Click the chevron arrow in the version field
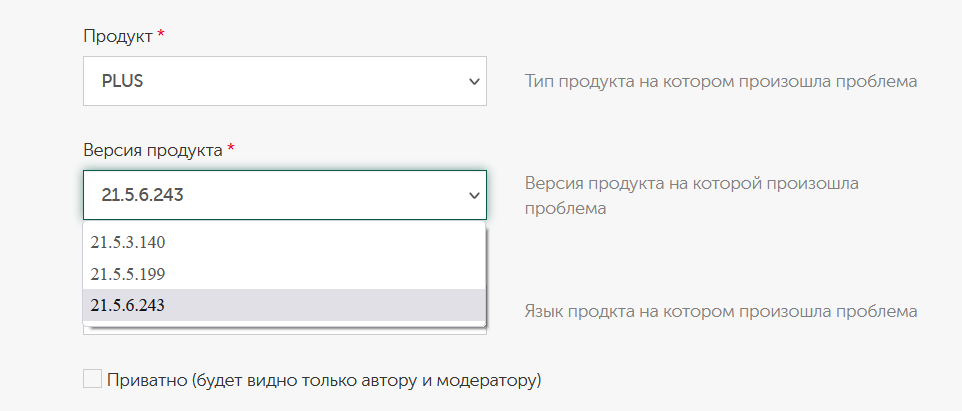 coord(474,196)
